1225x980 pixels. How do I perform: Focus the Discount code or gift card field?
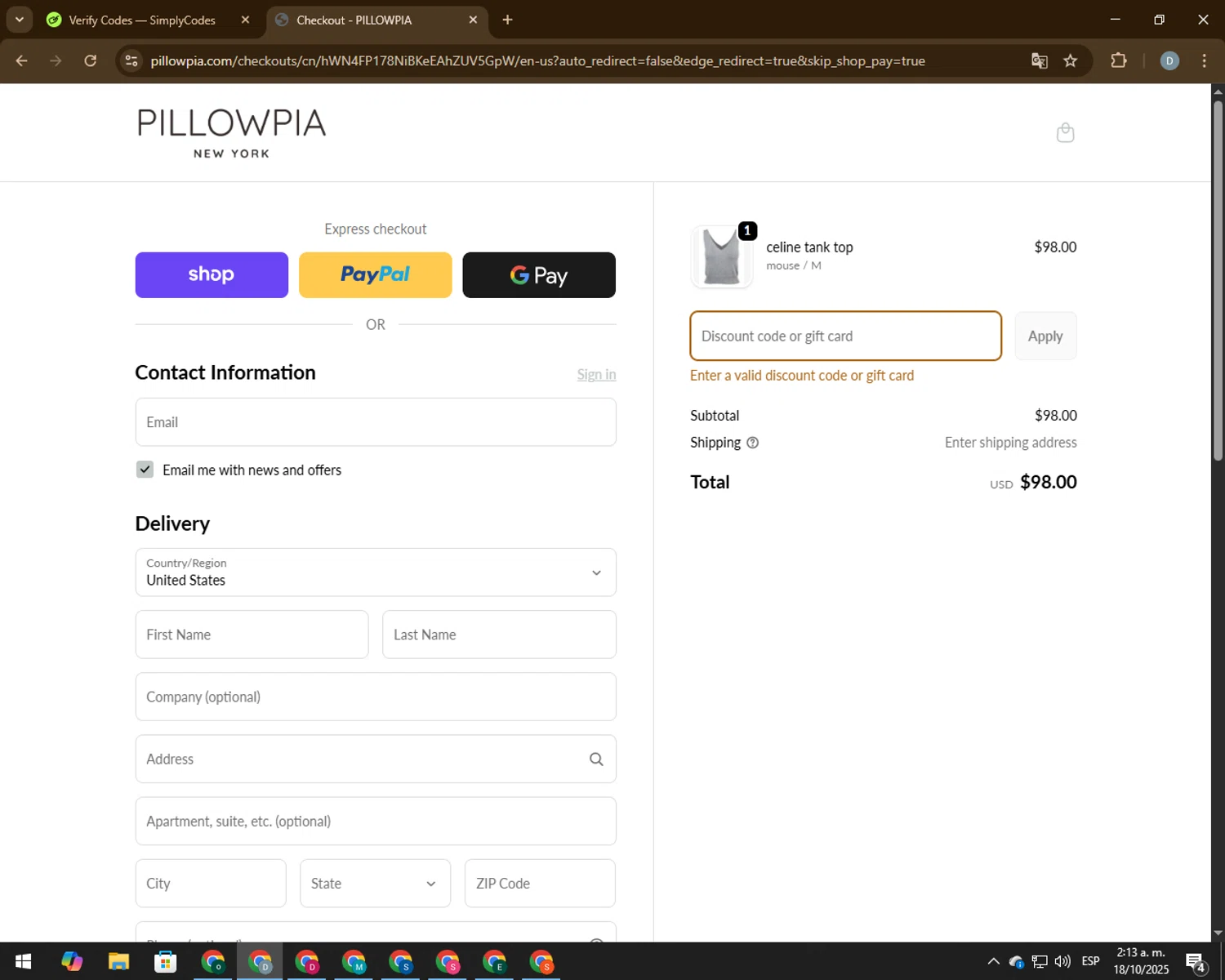(845, 336)
